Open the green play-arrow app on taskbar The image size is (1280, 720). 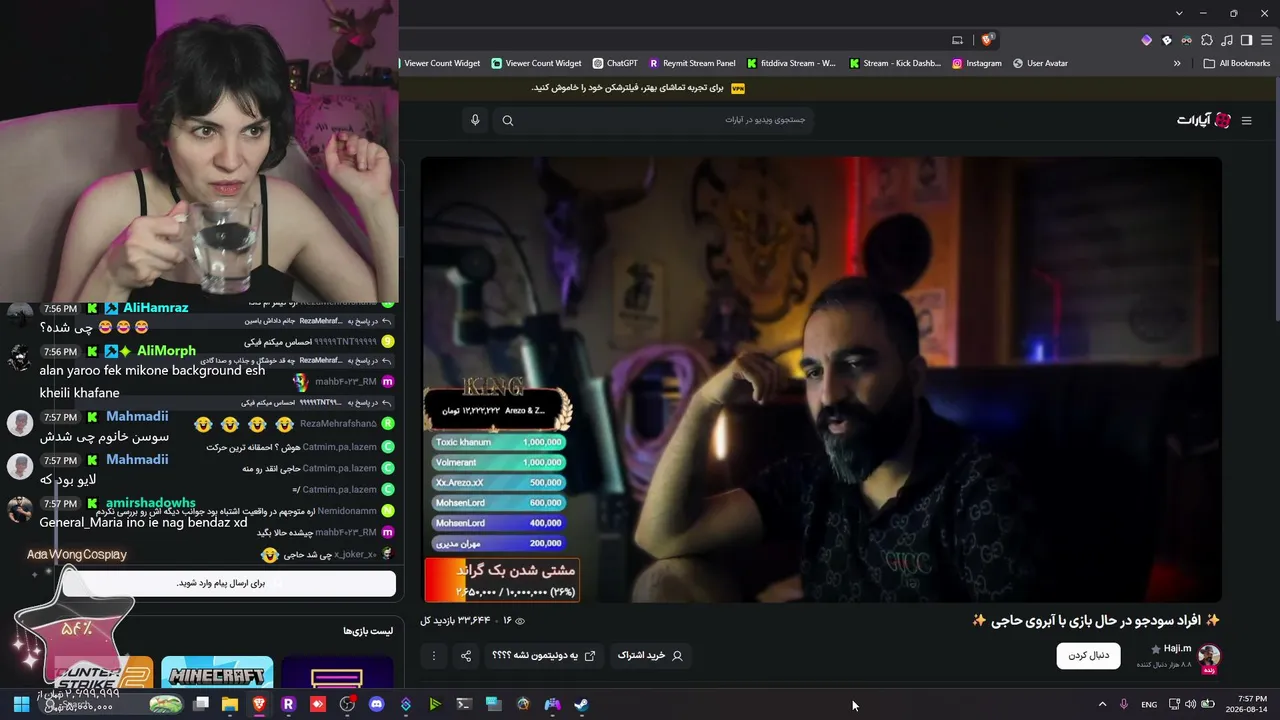tap(435, 704)
